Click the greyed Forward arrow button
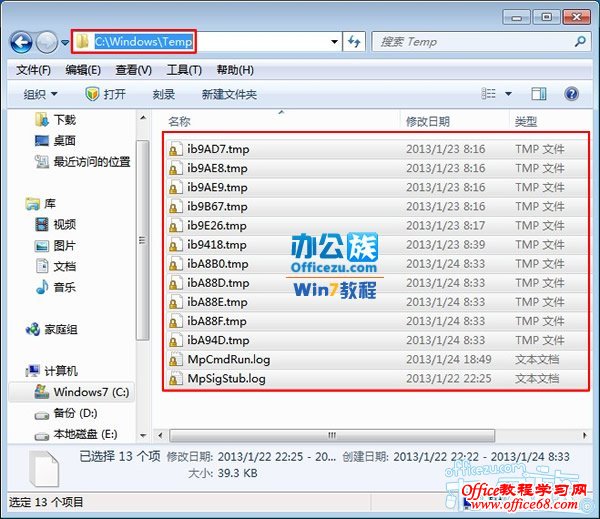600x519 pixels. click(47, 42)
